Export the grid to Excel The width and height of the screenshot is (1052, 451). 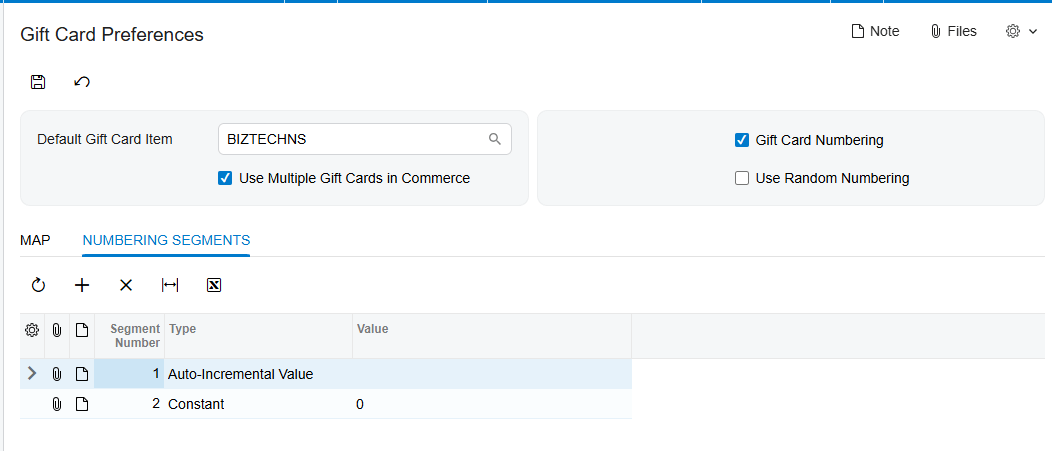(214, 285)
